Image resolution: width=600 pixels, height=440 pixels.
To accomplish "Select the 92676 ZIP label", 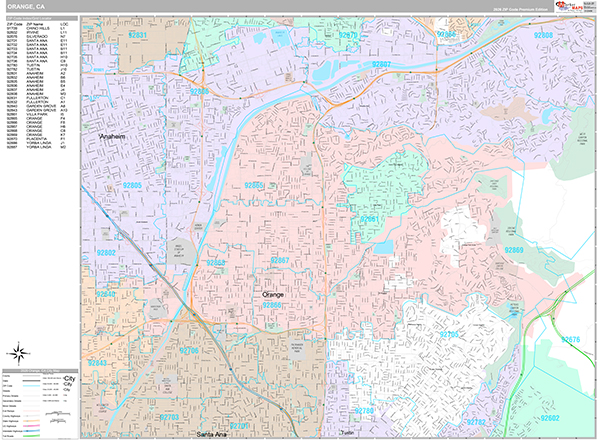I will (571, 340).
